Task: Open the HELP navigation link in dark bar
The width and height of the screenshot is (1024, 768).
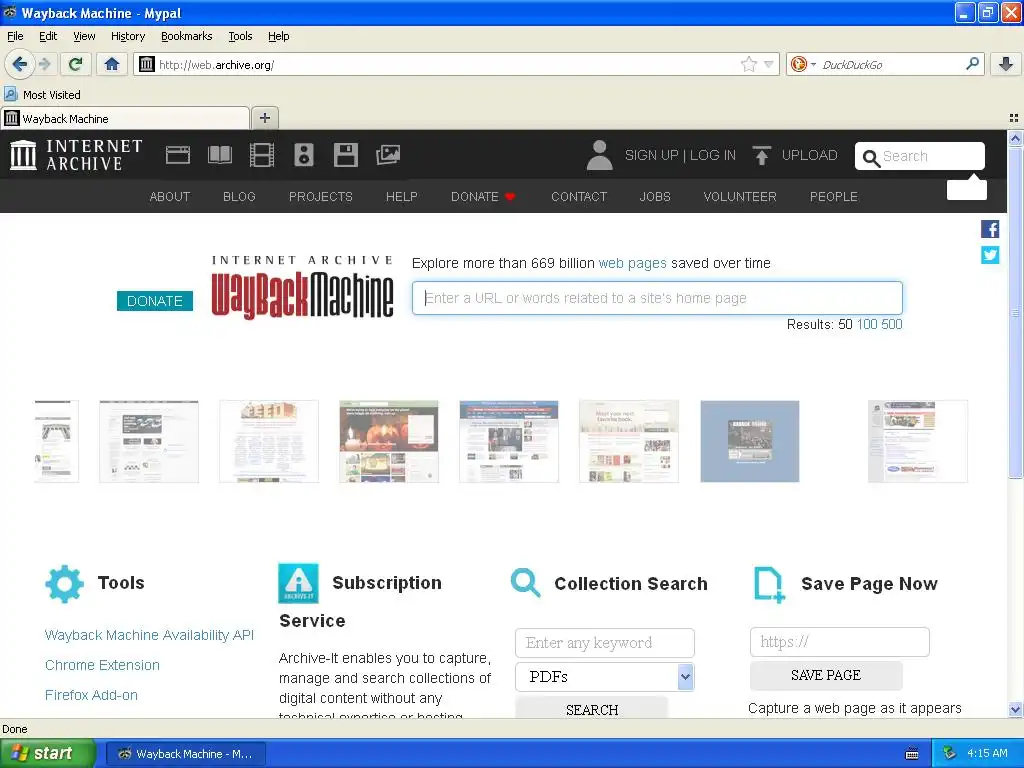Action: point(402,197)
